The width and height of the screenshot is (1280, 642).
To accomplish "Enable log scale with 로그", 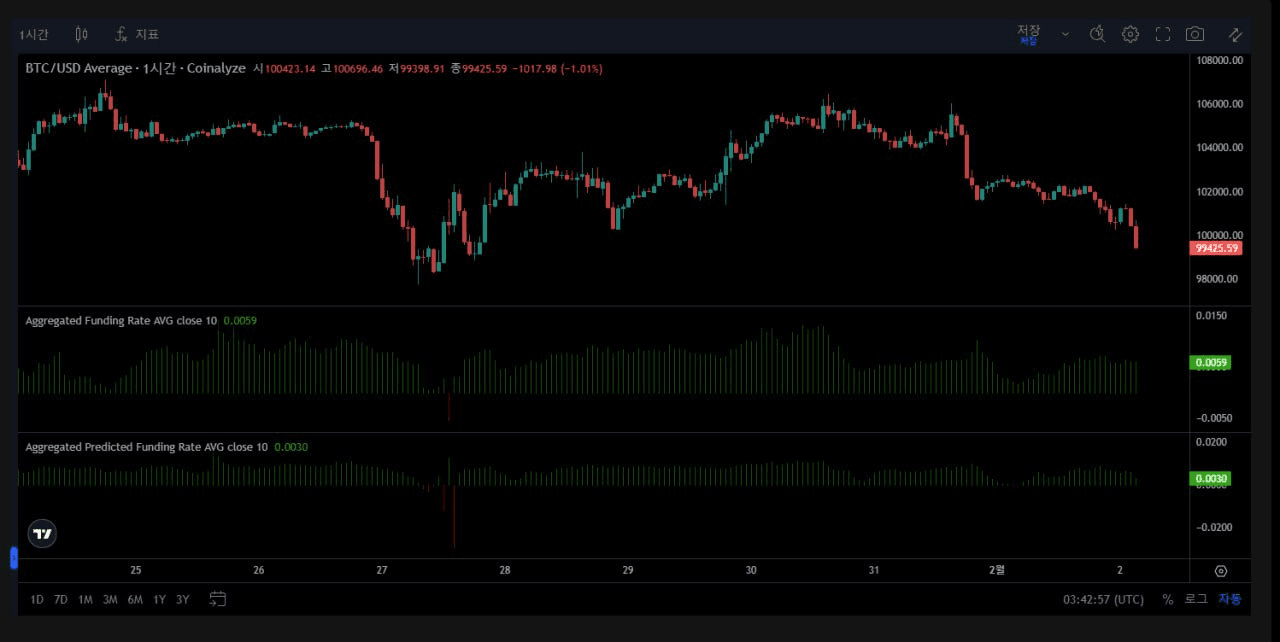I will click(1194, 599).
